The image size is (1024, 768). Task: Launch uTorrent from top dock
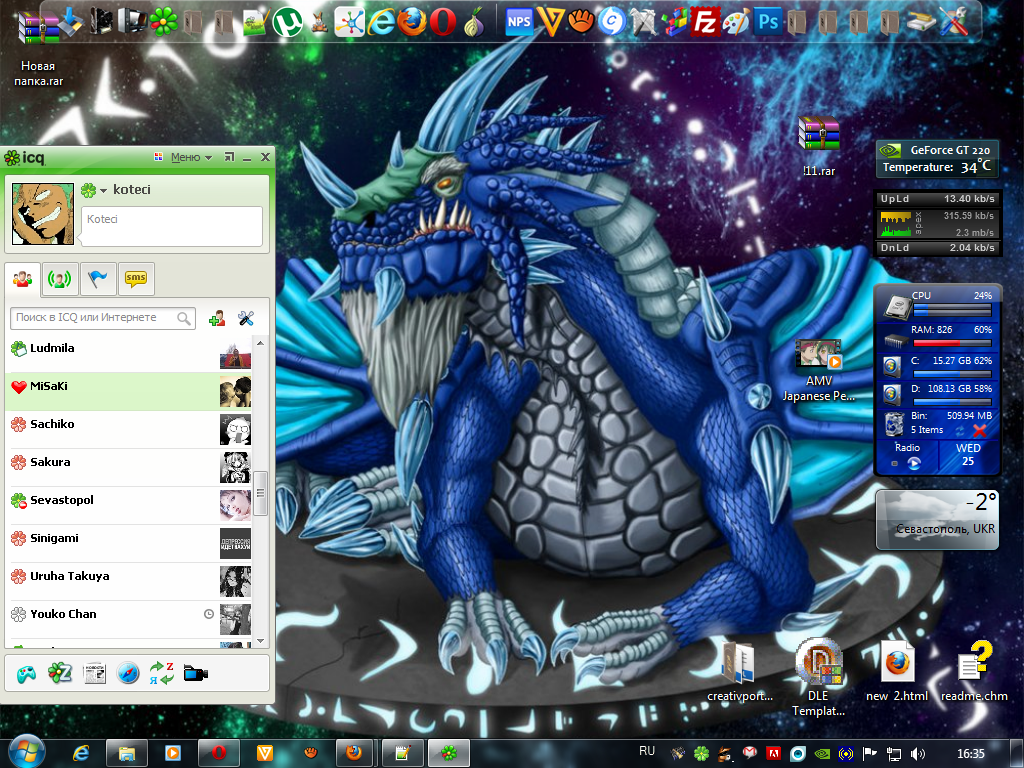[287, 23]
